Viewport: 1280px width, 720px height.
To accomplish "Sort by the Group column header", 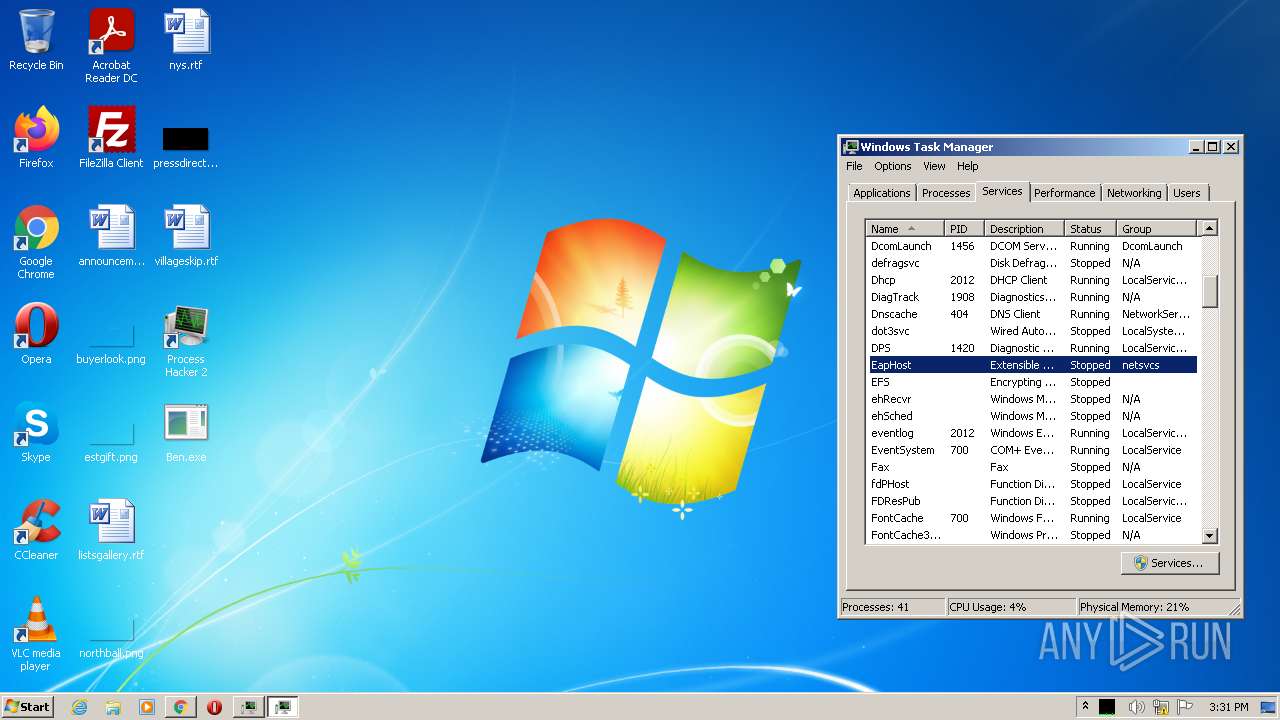I will (x=1156, y=229).
